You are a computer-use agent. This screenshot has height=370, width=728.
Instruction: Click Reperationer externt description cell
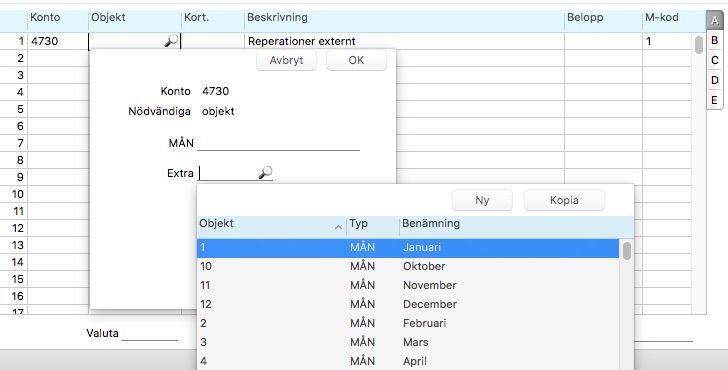404,41
